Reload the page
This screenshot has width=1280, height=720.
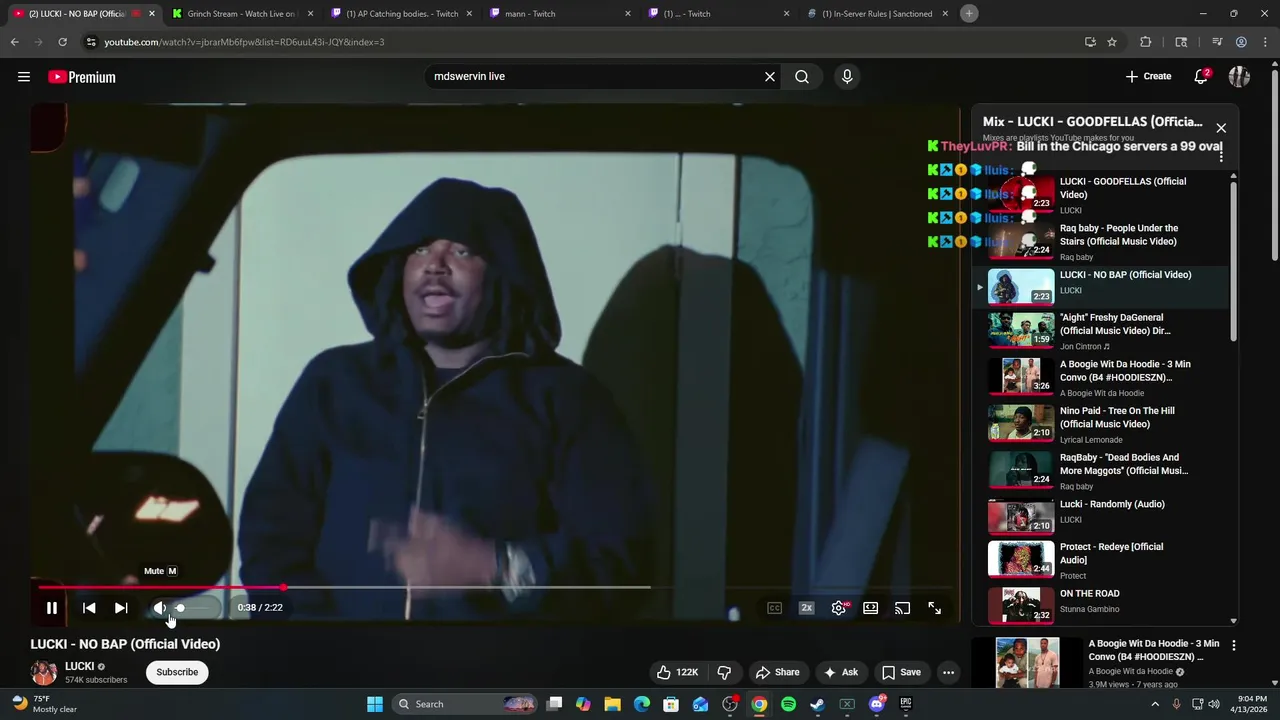tap(62, 42)
